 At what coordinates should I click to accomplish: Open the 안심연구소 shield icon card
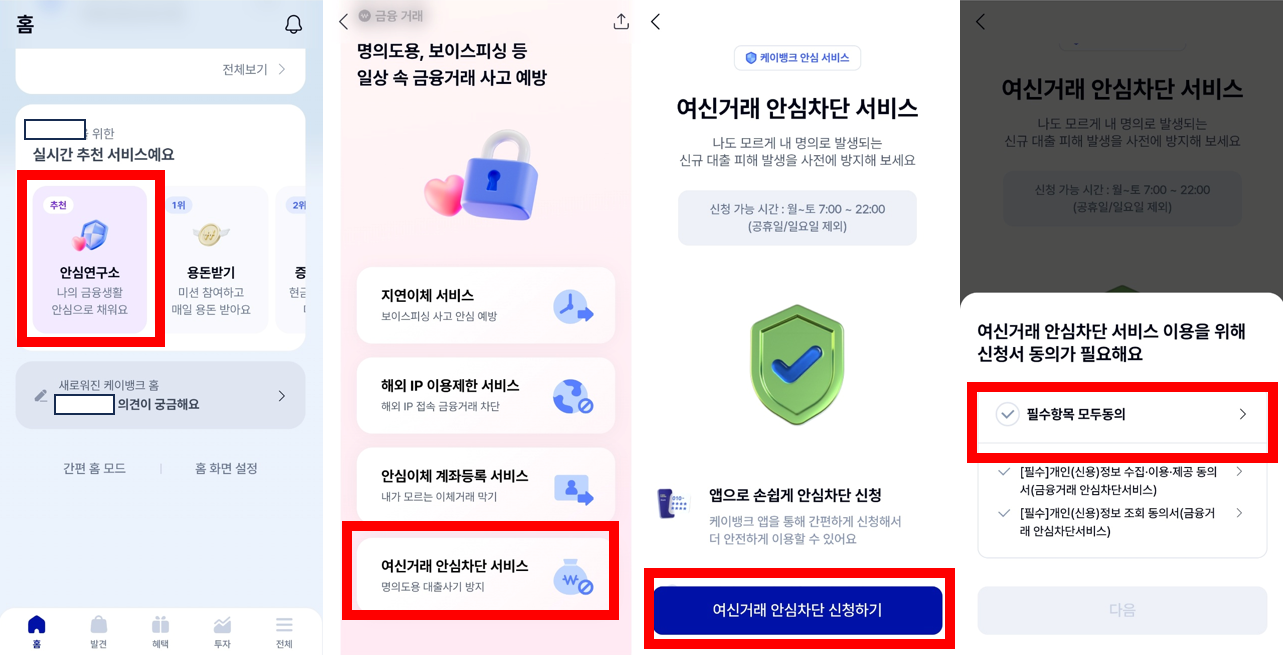pyautogui.click(x=90, y=259)
